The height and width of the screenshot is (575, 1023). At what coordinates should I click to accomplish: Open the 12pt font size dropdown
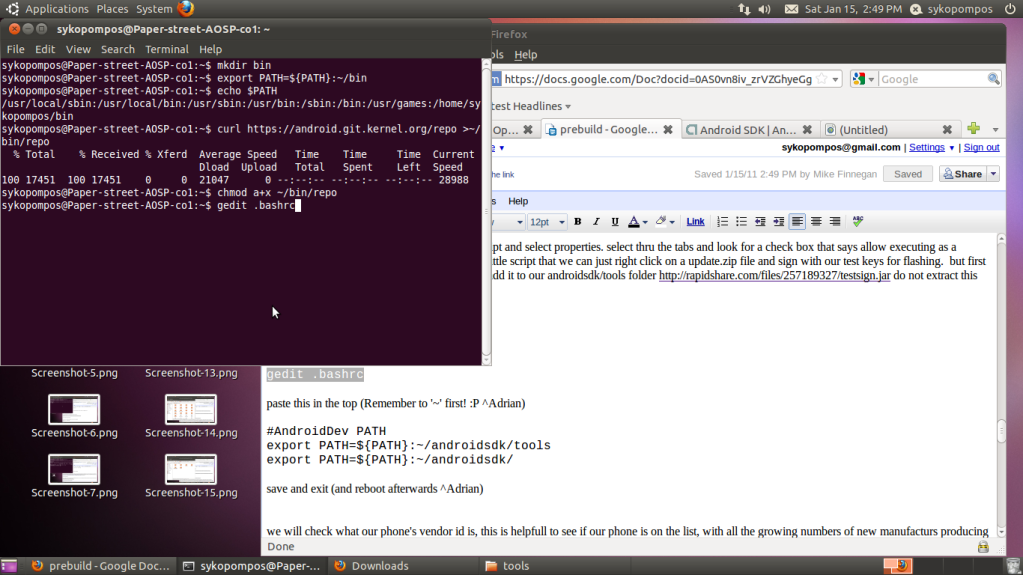tap(547, 222)
